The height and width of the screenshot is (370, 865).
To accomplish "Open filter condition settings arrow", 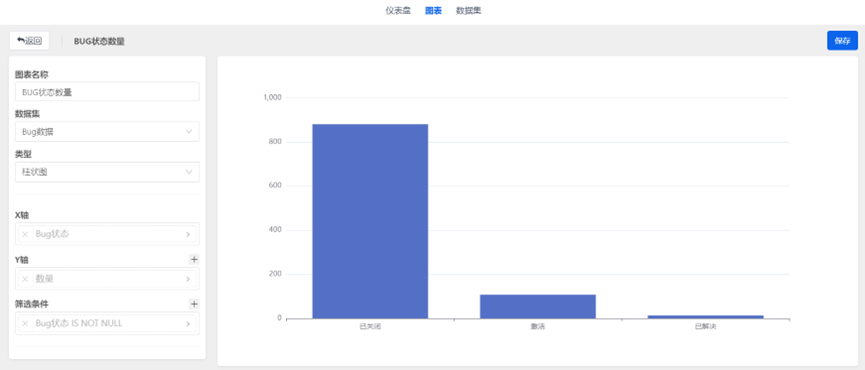I will coord(188,324).
